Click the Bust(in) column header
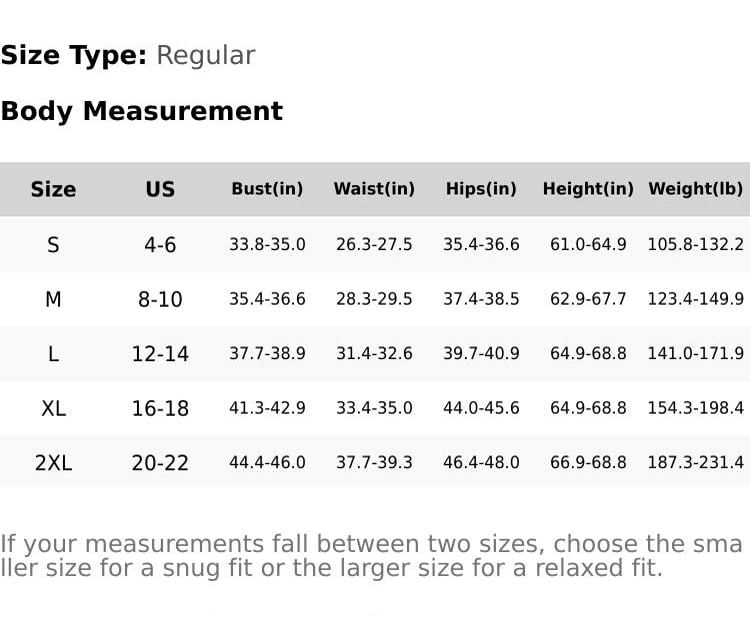 [267, 189]
